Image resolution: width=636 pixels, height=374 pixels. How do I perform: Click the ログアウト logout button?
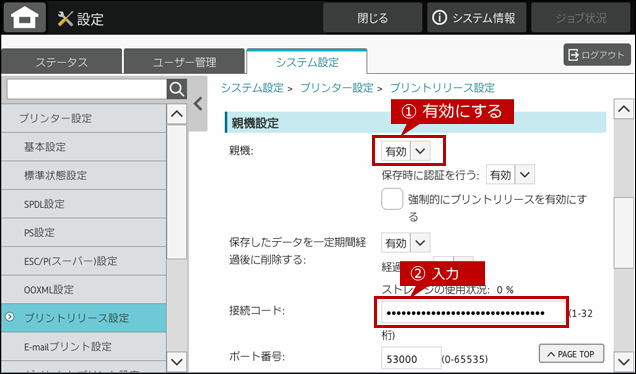pos(597,55)
